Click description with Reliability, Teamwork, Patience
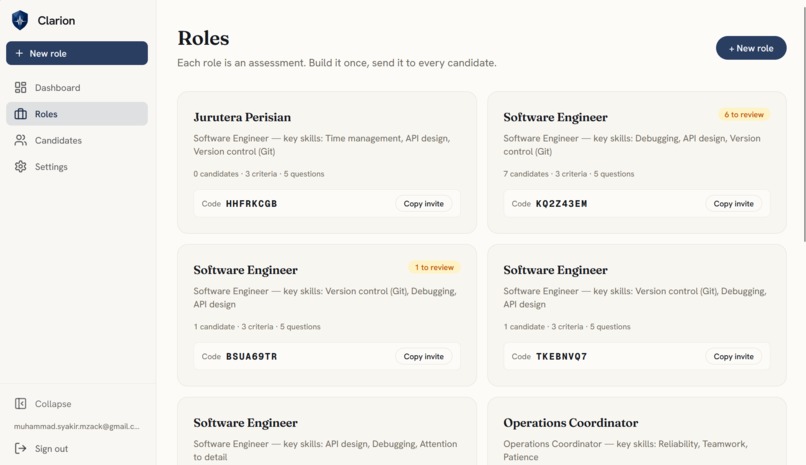 [625, 450]
